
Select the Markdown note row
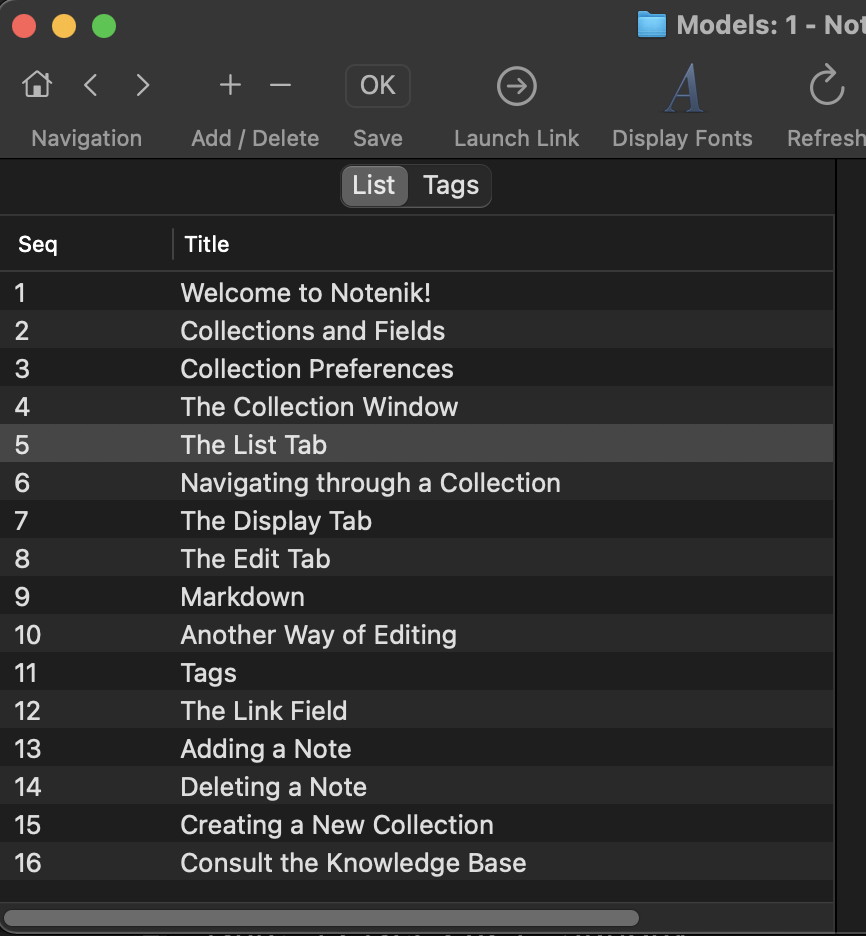(242, 597)
